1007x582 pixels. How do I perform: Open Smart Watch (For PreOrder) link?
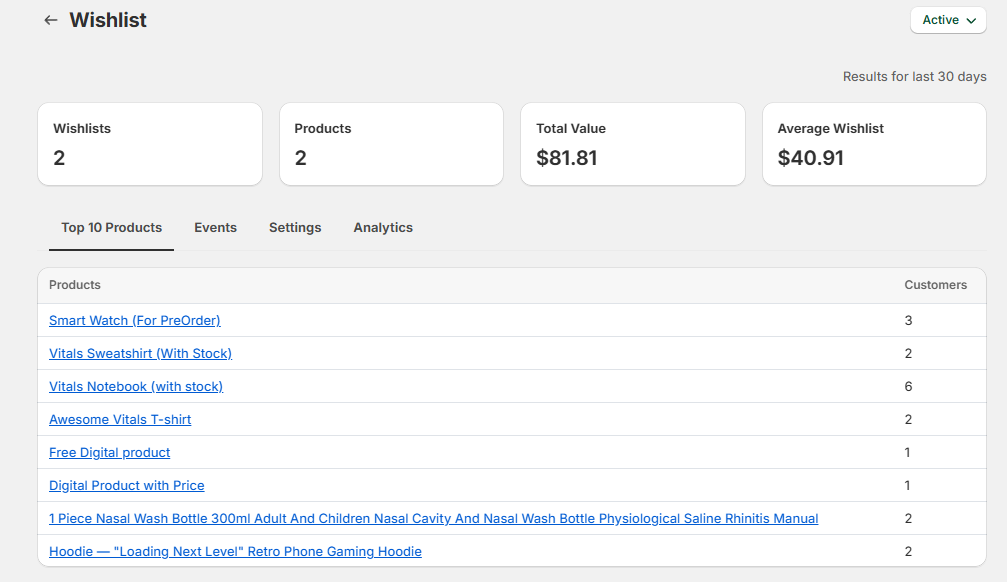pos(134,321)
